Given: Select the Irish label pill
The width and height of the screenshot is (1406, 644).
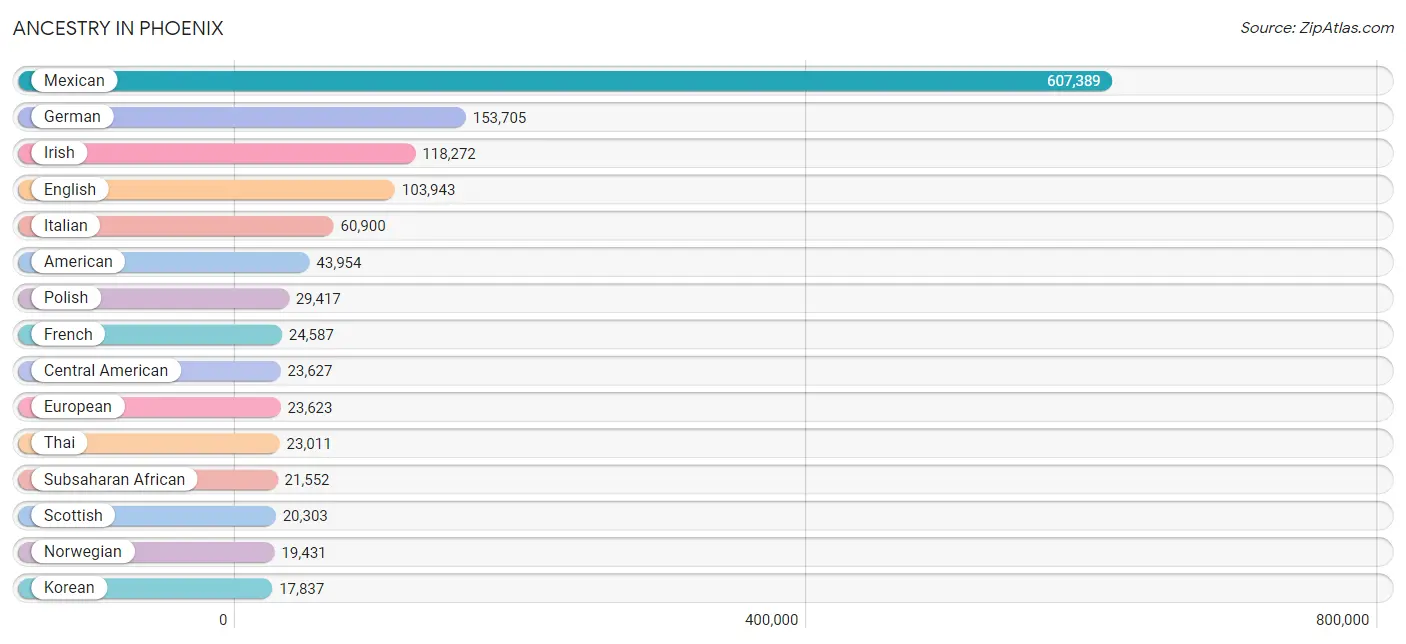Looking at the screenshot, I should coord(59,153).
